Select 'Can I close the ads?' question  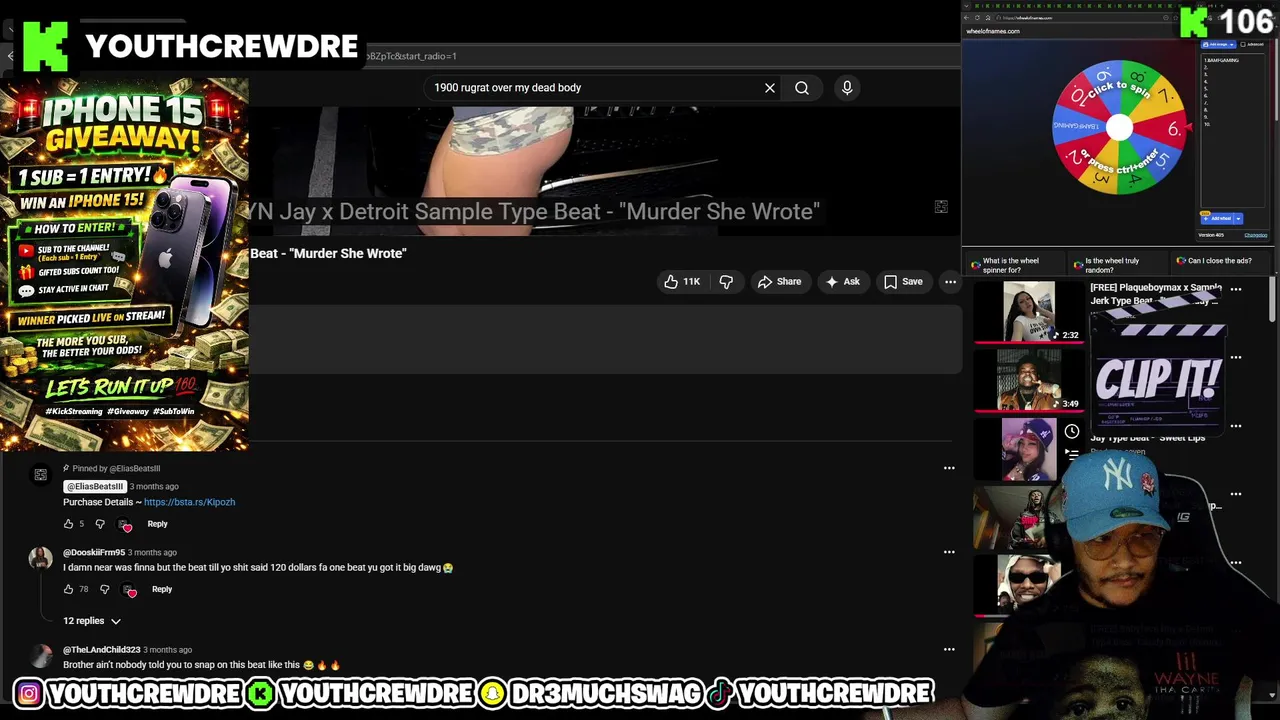point(1219,261)
